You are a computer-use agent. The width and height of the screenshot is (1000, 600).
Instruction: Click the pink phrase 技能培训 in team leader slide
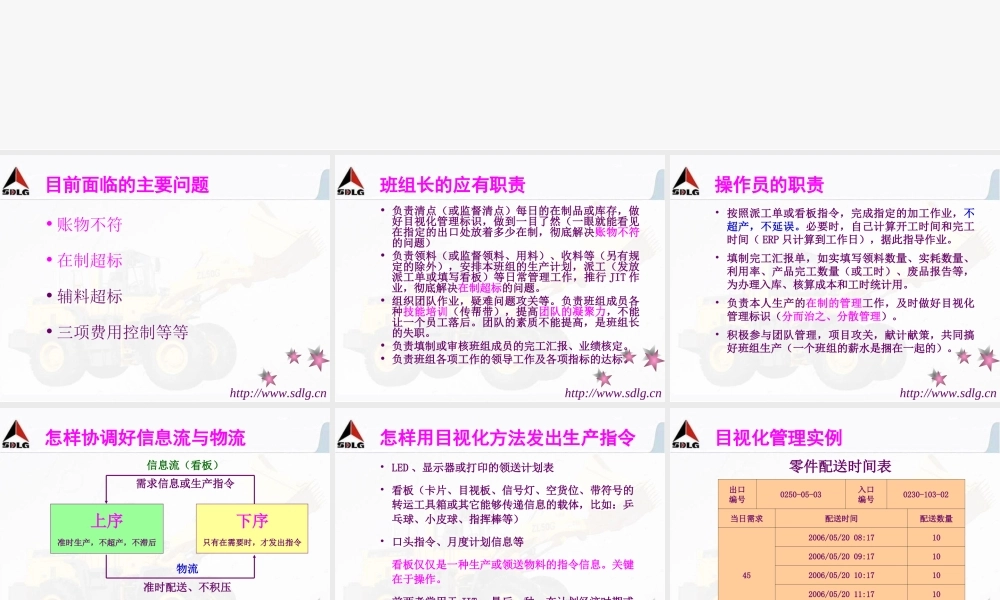click(425, 312)
